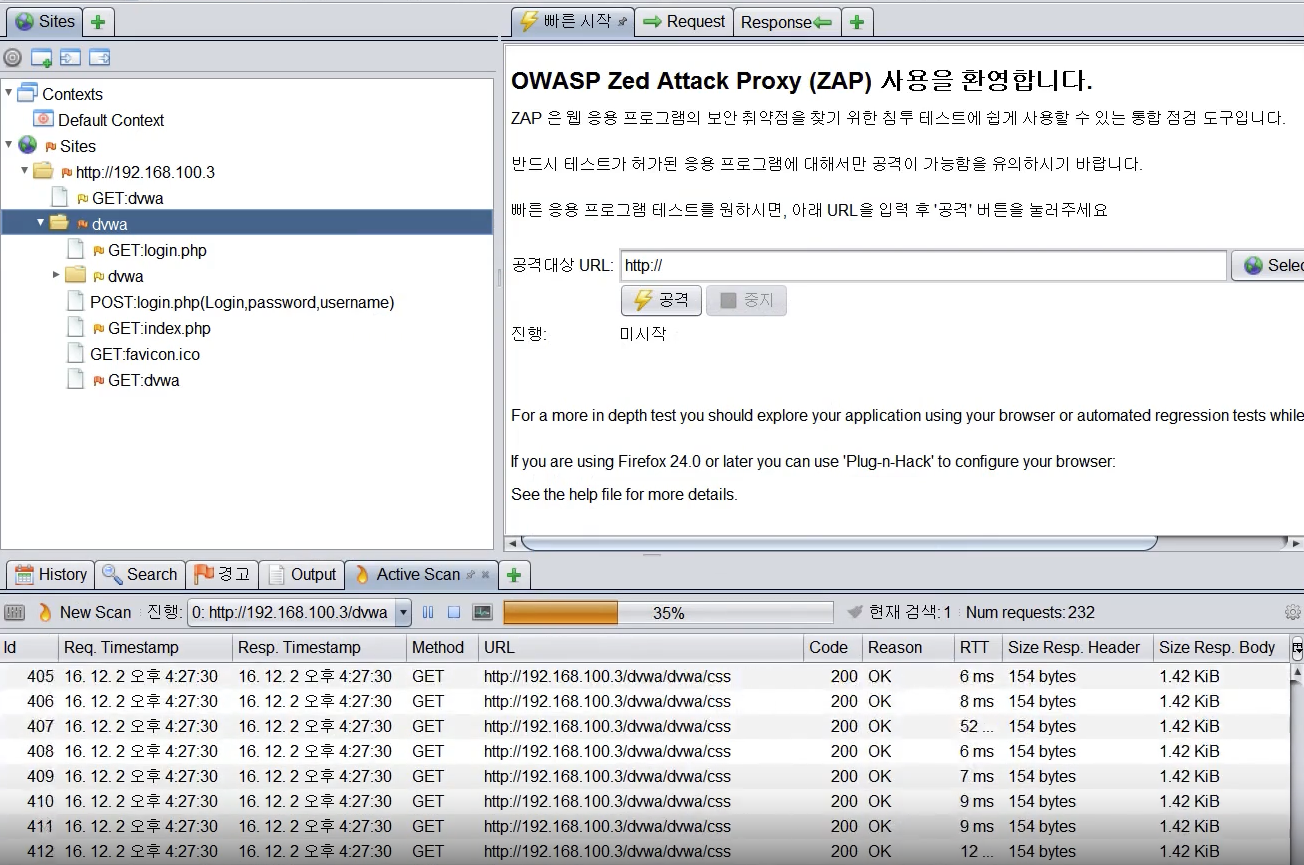This screenshot has width=1304, height=865.
Task: Show scan progress details monitor icon
Action: pyautogui.click(x=482, y=612)
